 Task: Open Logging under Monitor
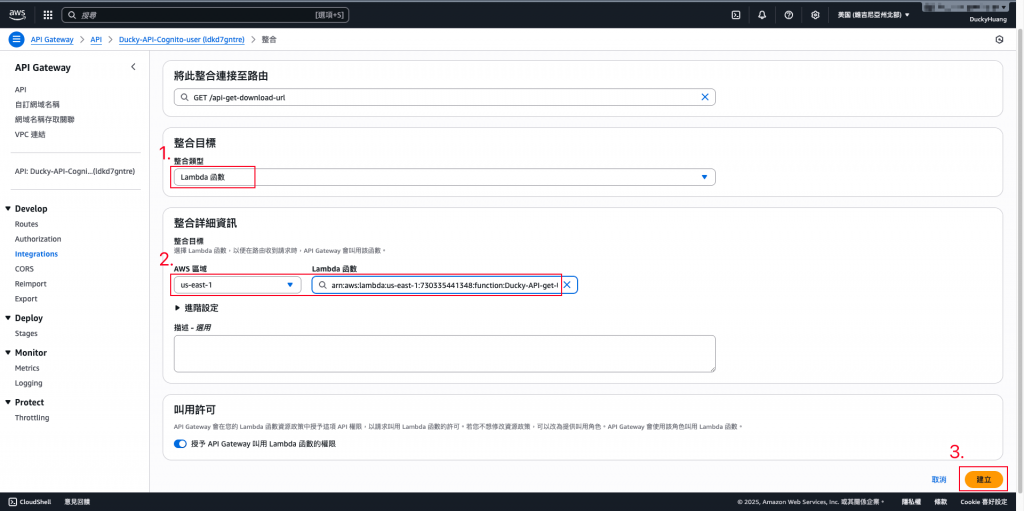[x=28, y=383]
